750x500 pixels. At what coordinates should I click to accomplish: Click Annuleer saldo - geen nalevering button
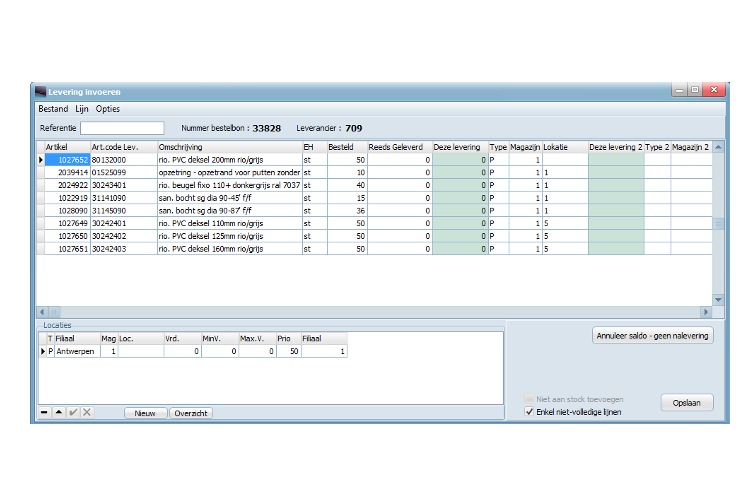click(652, 336)
